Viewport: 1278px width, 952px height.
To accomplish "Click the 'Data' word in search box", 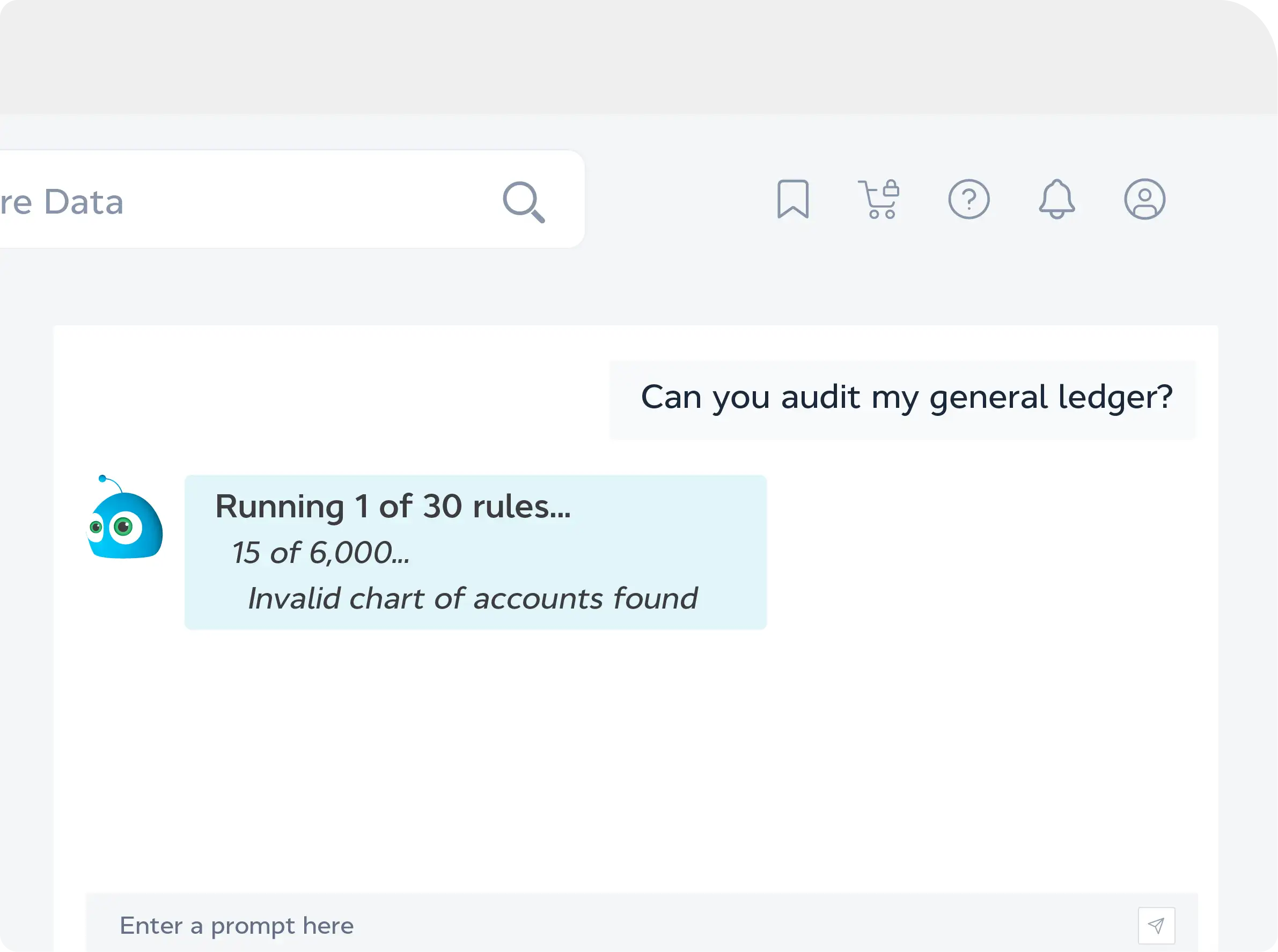I will (84, 202).
